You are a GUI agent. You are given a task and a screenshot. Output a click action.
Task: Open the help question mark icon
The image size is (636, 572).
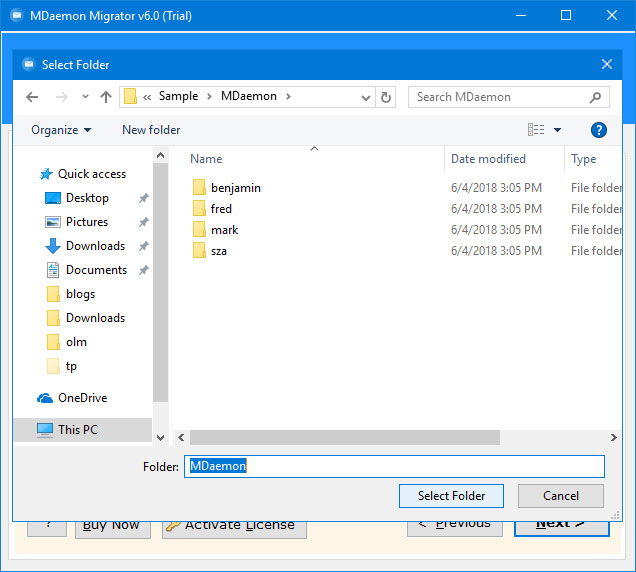(599, 130)
